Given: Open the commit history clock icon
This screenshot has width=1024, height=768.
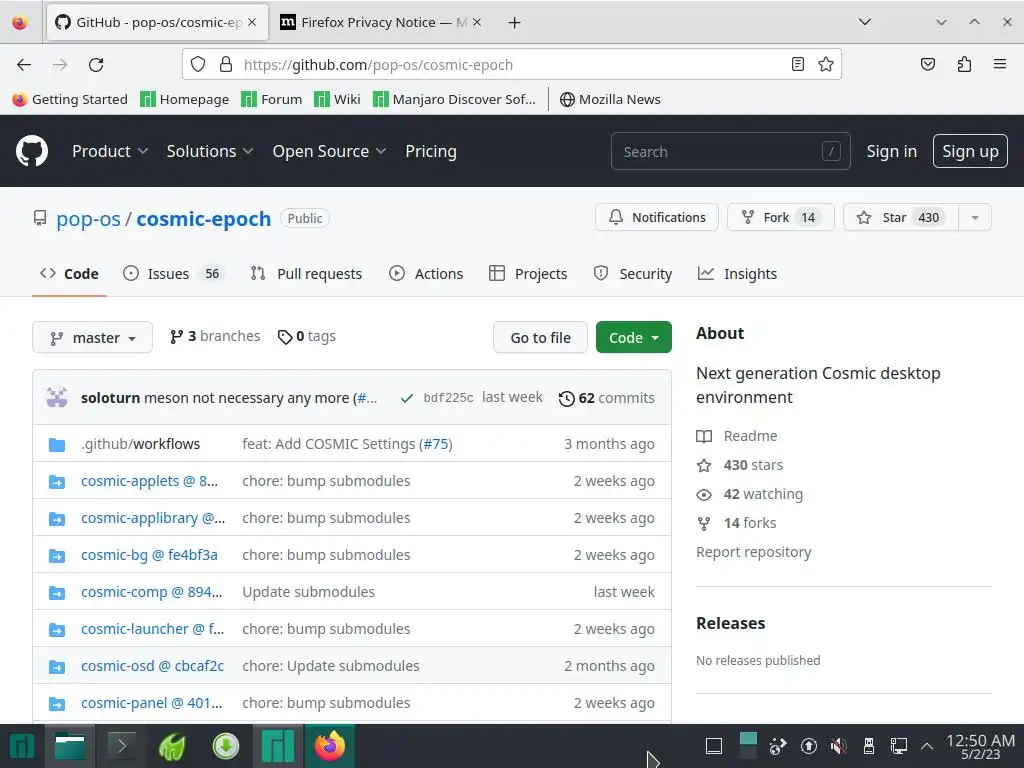Looking at the screenshot, I should 566,398.
